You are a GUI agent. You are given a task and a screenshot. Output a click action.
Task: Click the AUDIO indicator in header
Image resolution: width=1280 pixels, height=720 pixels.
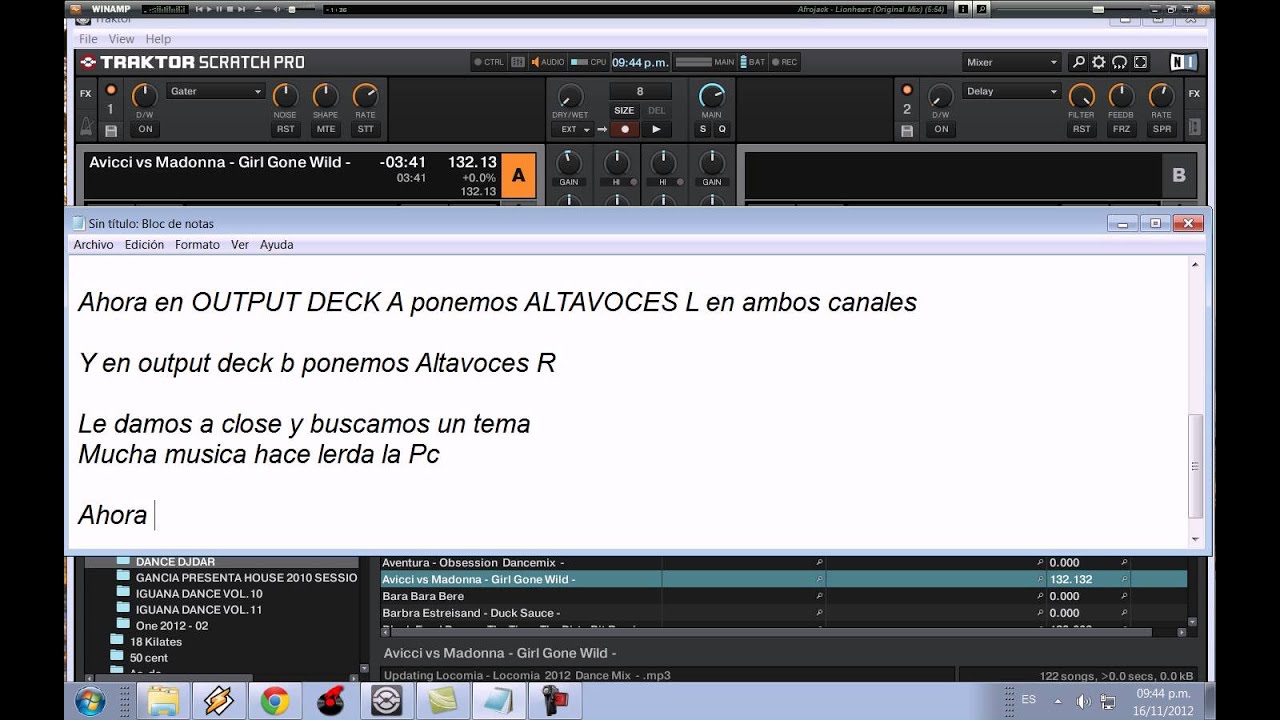click(x=548, y=62)
